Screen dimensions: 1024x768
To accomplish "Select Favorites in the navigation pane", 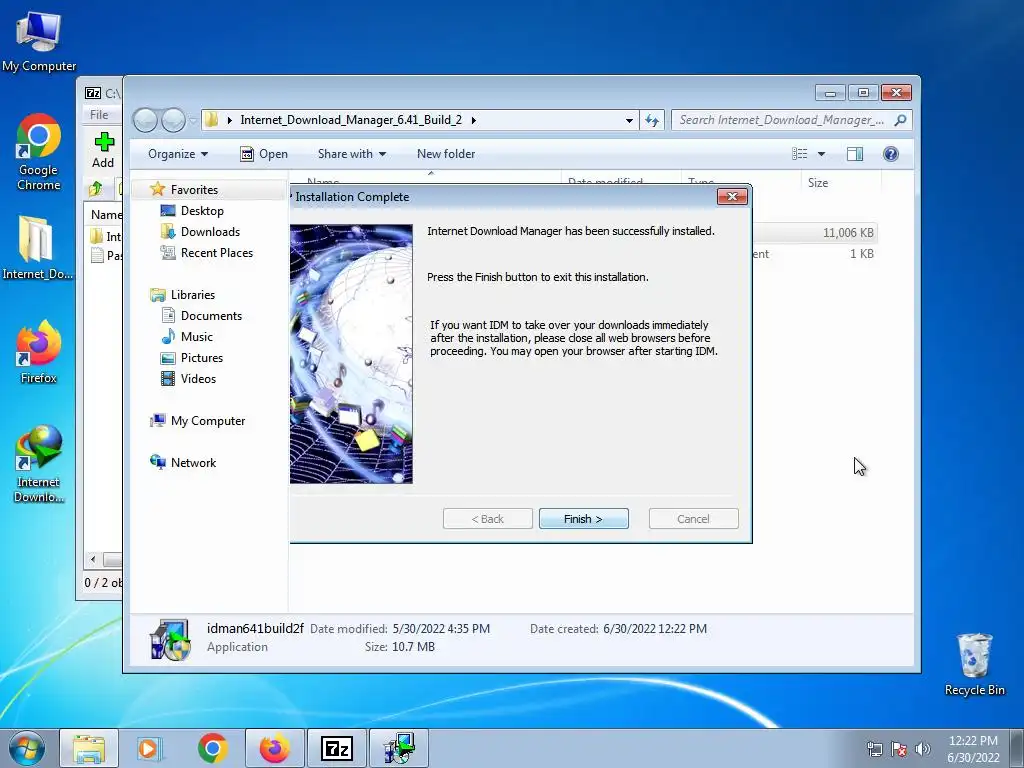I will [x=194, y=189].
